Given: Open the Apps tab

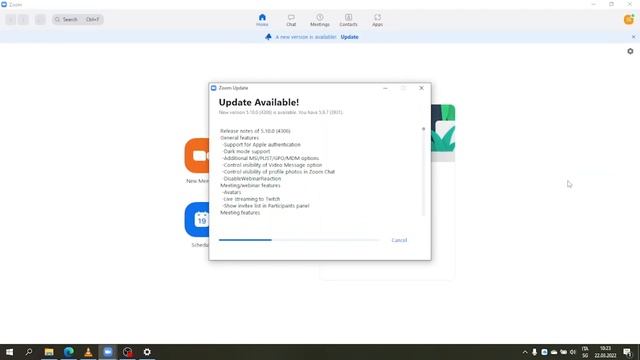Looking at the screenshot, I should [x=377, y=20].
